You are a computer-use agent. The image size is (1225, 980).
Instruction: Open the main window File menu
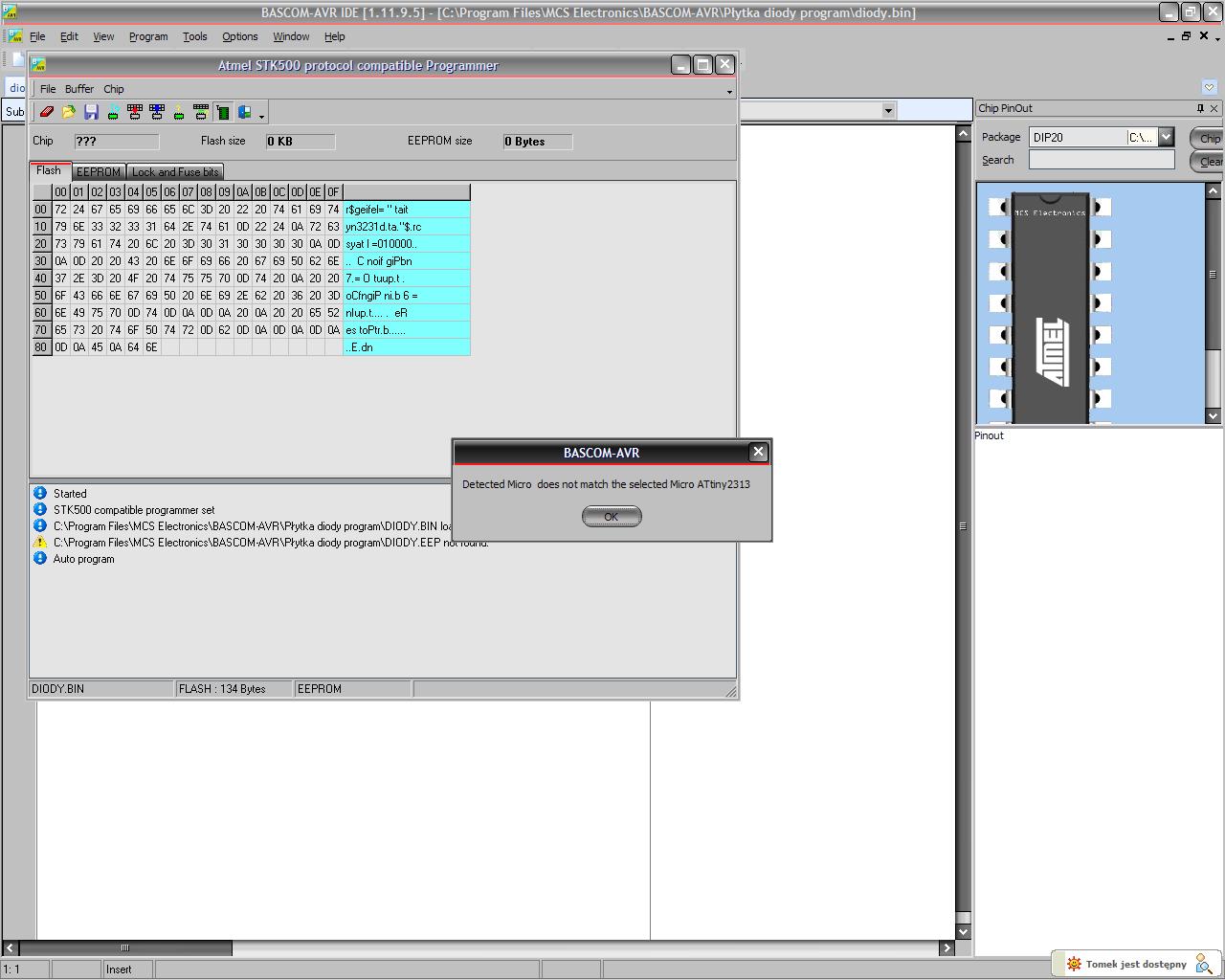(x=37, y=36)
